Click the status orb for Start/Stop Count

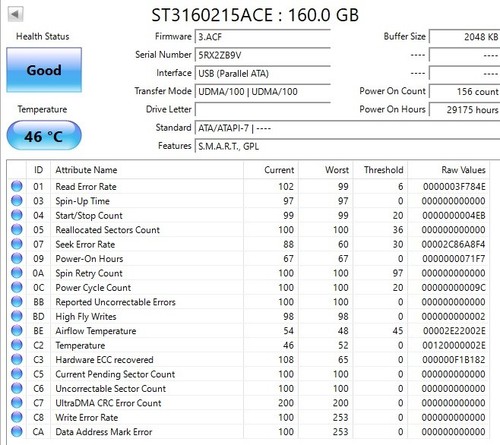coord(17,215)
